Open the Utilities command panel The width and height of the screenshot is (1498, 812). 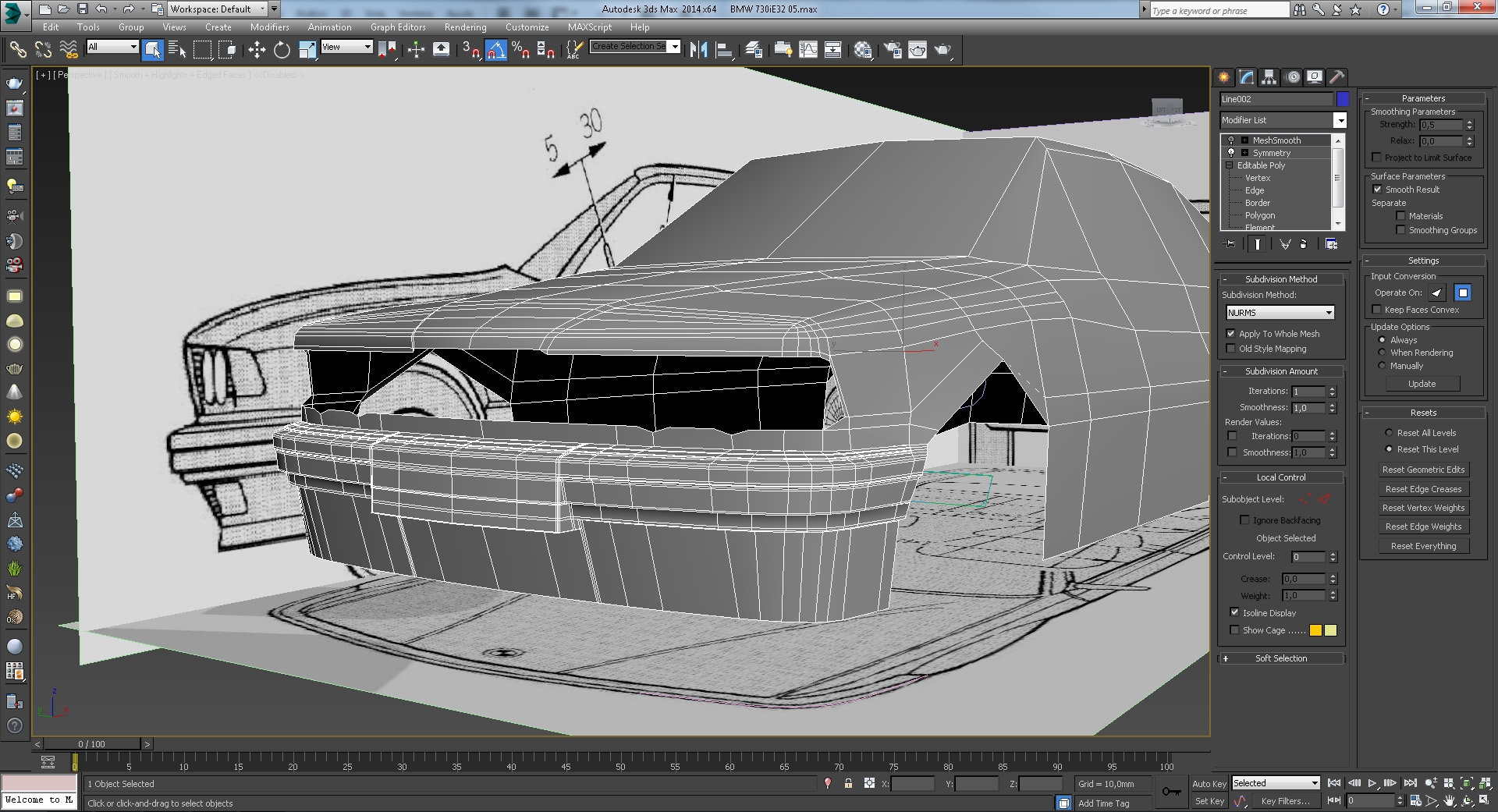[1337, 76]
